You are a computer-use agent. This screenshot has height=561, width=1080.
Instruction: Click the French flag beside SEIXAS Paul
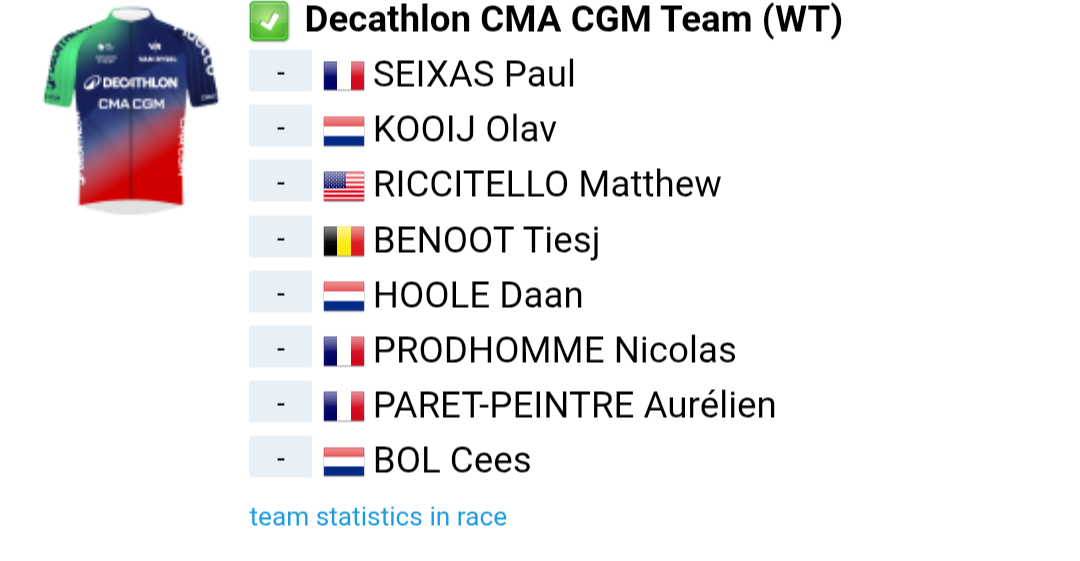pos(344,76)
